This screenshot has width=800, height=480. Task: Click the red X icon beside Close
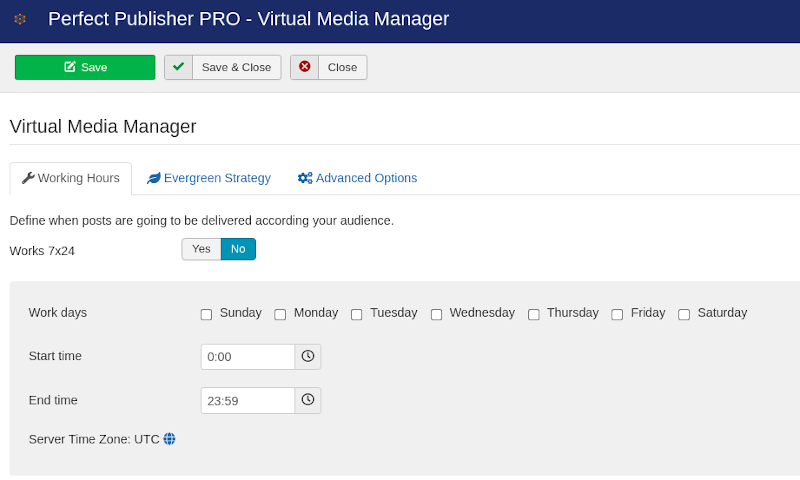coord(305,67)
